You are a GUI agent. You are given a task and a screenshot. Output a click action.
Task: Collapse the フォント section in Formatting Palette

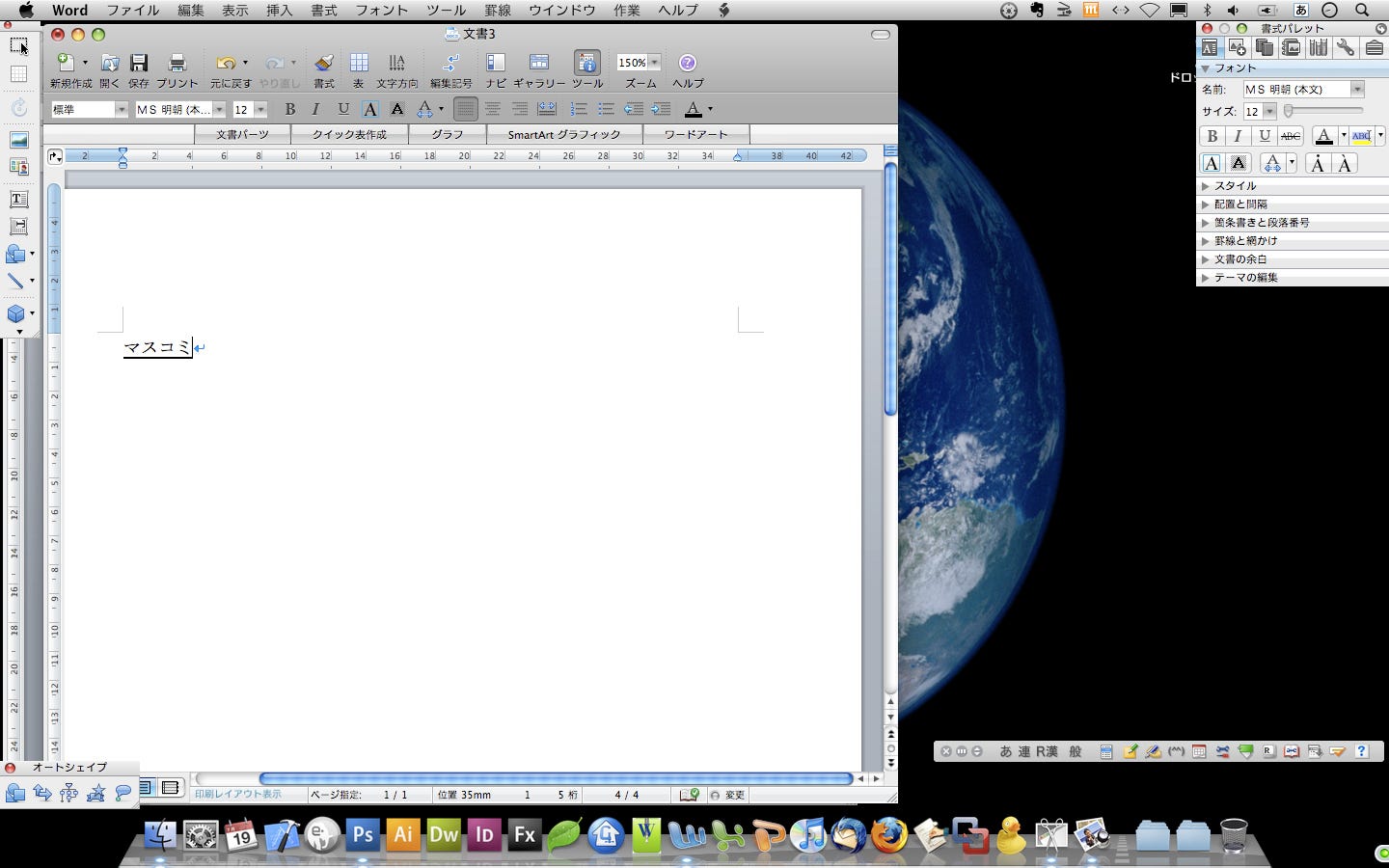pos(1206,68)
